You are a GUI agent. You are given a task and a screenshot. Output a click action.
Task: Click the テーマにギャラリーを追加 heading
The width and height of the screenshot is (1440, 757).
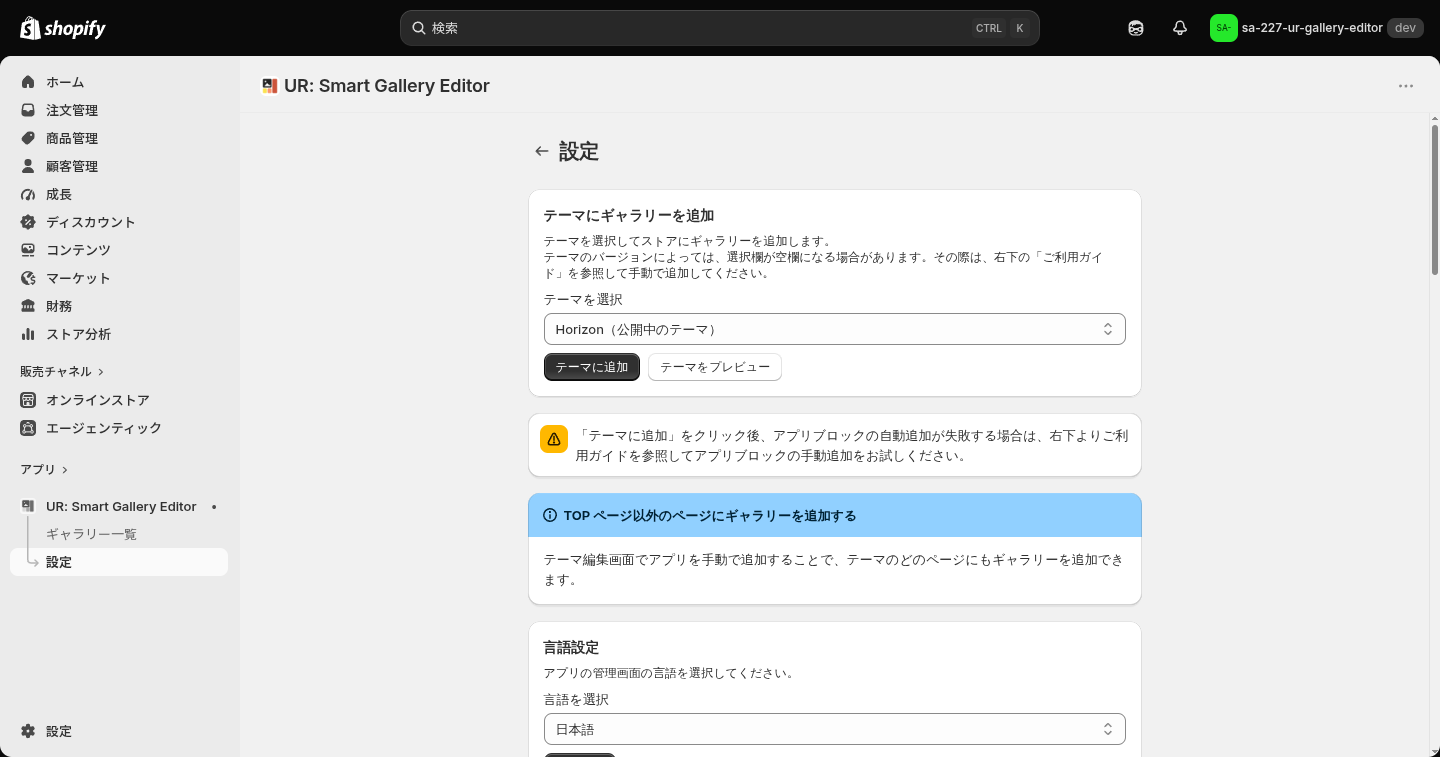pyautogui.click(x=628, y=215)
